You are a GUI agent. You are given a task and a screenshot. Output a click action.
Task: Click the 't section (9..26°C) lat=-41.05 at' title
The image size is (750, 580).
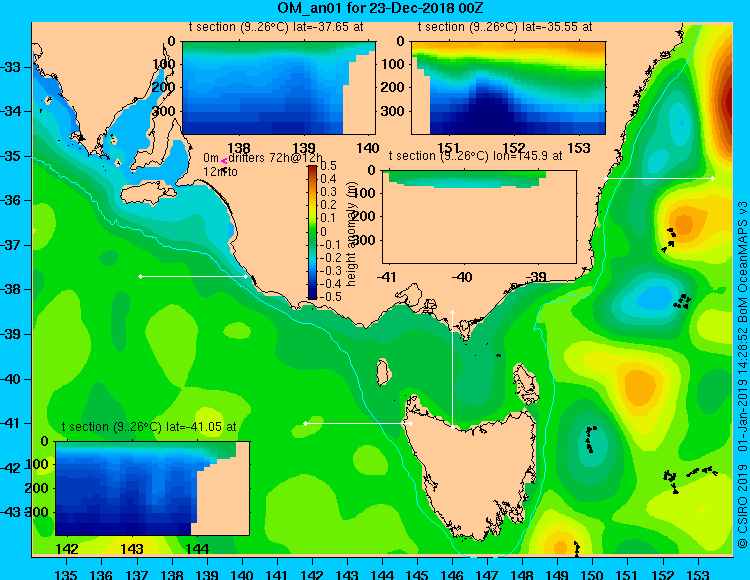[x=149, y=427]
